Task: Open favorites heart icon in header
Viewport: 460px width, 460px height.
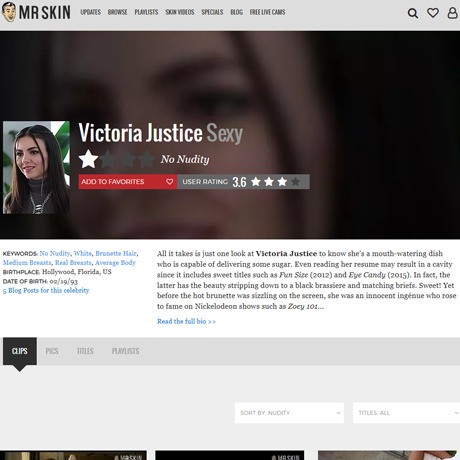Action: coord(433,13)
